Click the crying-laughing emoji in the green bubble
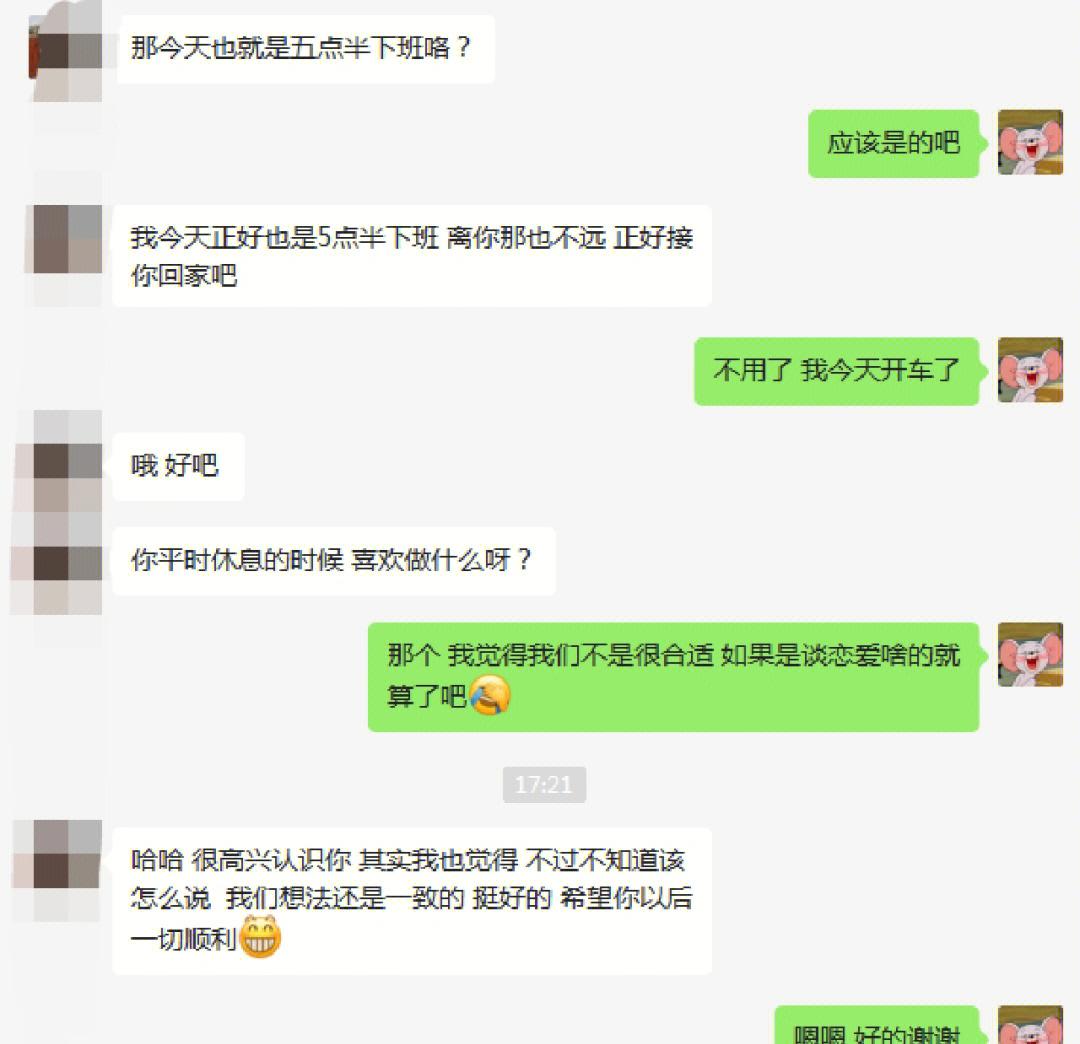 click(x=490, y=694)
